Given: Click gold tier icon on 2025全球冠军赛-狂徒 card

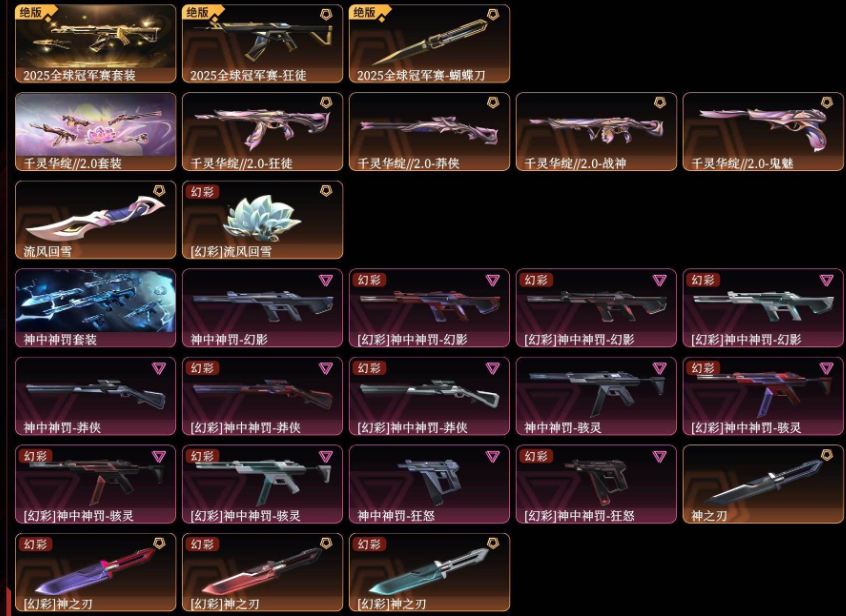Looking at the screenshot, I should (326, 15).
